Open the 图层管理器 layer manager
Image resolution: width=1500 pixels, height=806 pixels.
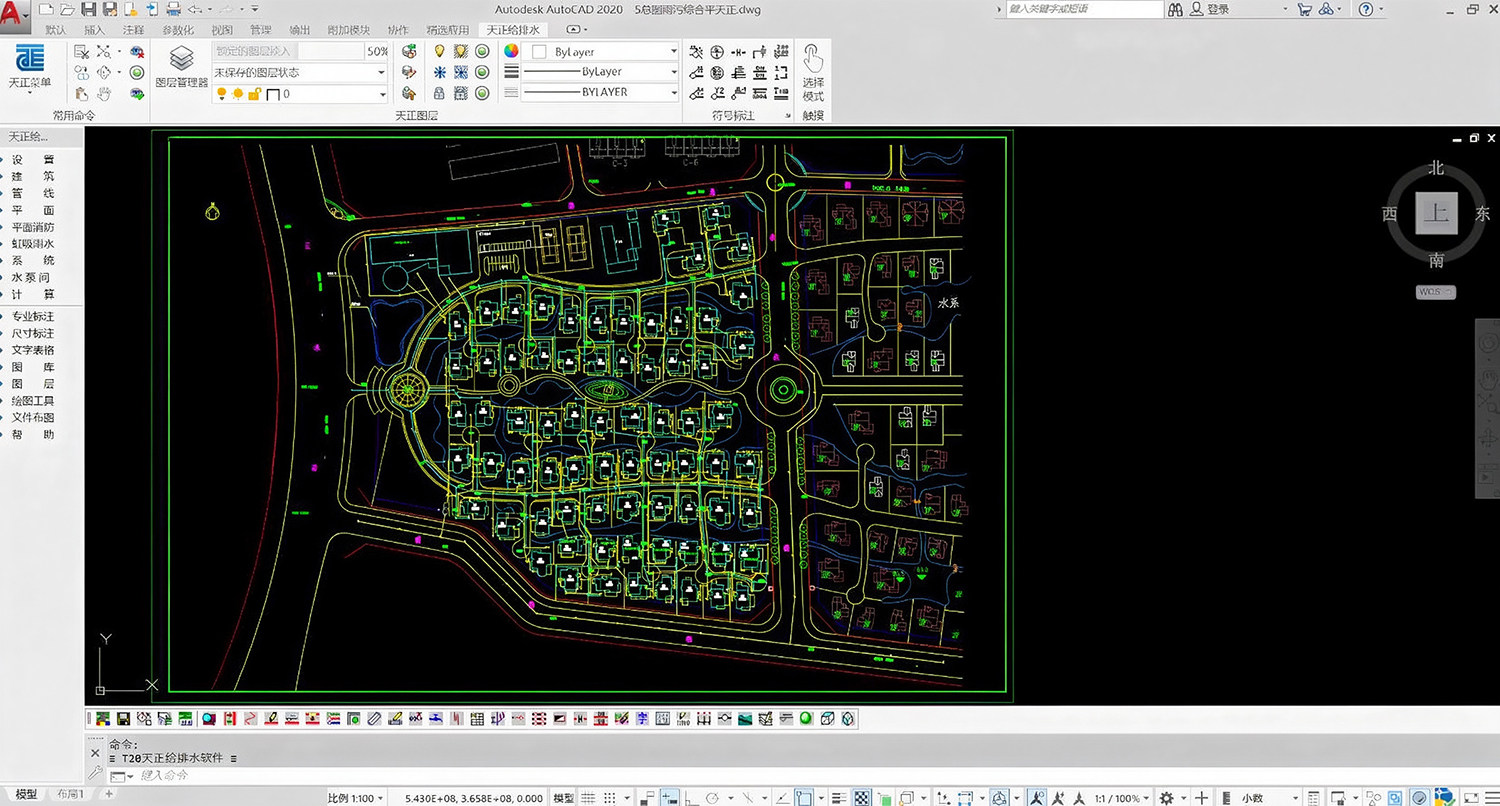[x=181, y=67]
